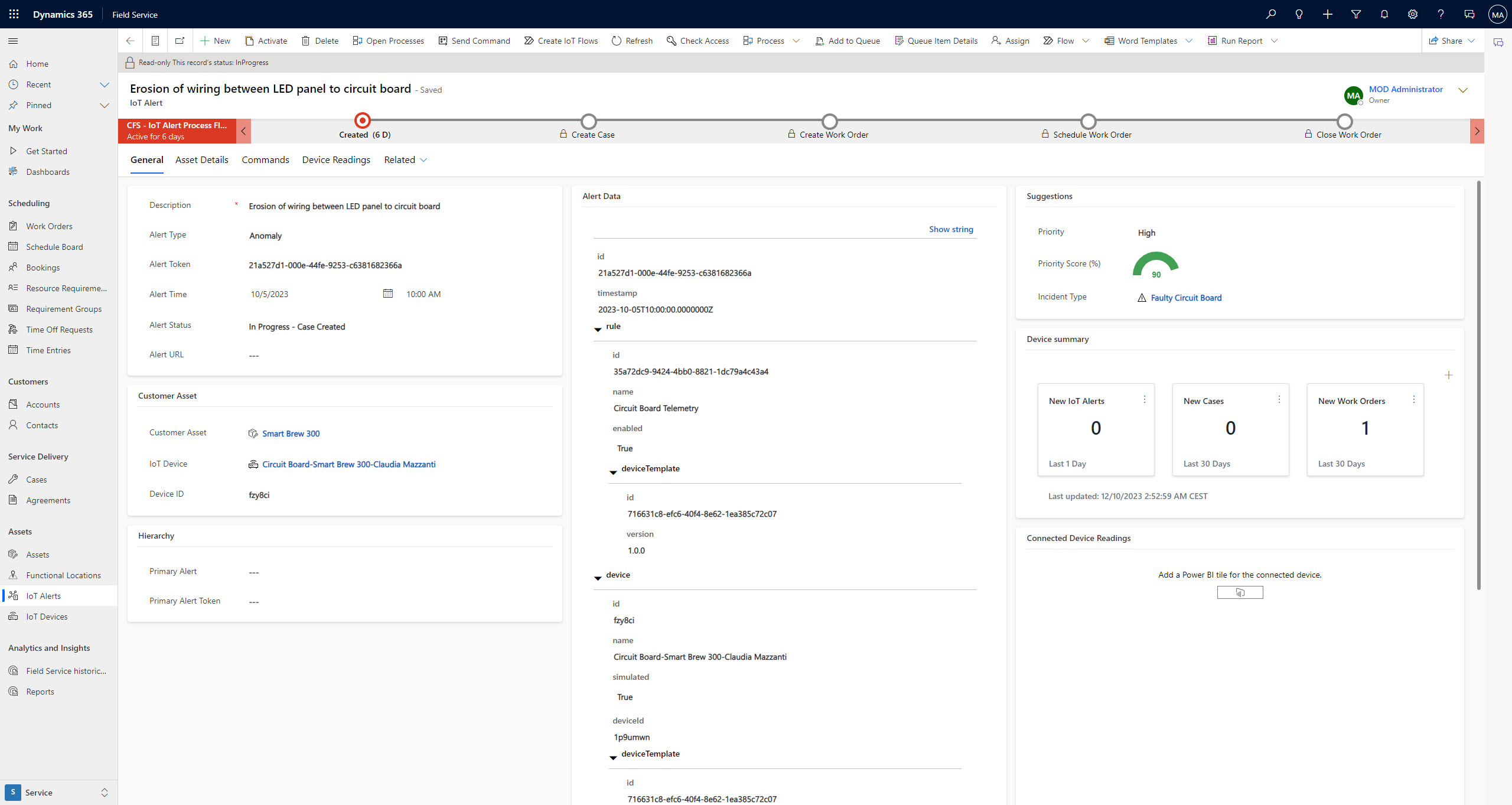The height and width of the screenshot is (805, 1512).
Task: Expand Recent in sidebar
Action: coord(105,84)
